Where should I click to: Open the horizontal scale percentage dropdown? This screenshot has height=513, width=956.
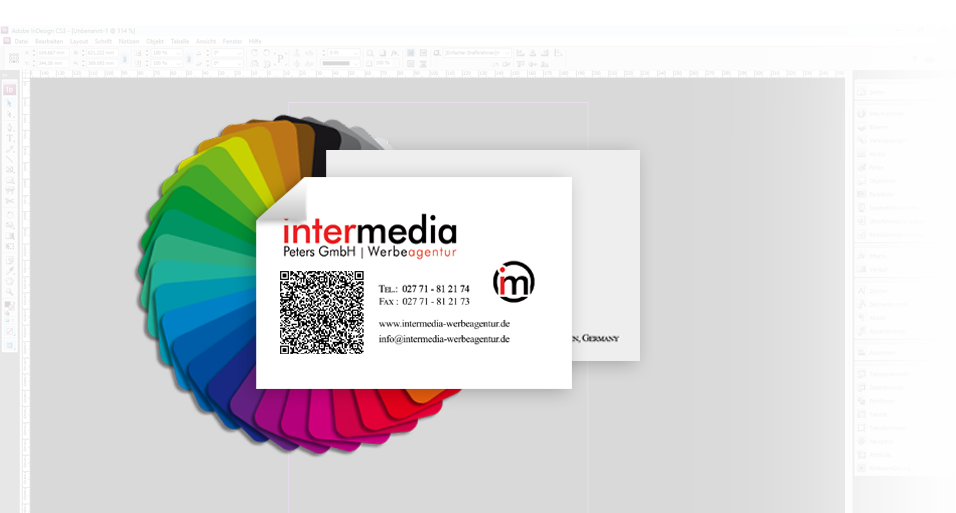[x=179, y=53]
